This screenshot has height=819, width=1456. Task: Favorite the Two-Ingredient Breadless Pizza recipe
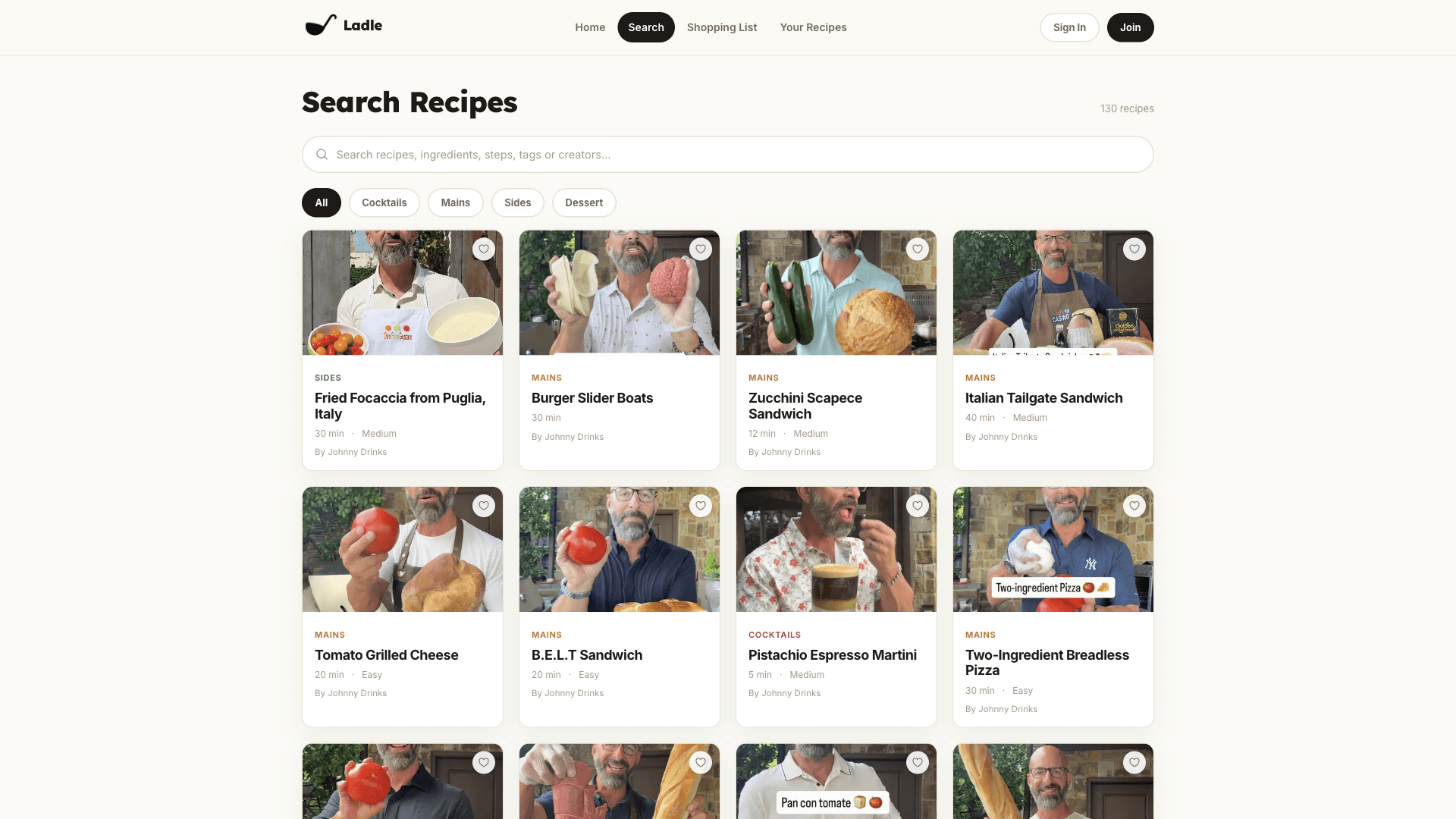(1134, 506)
